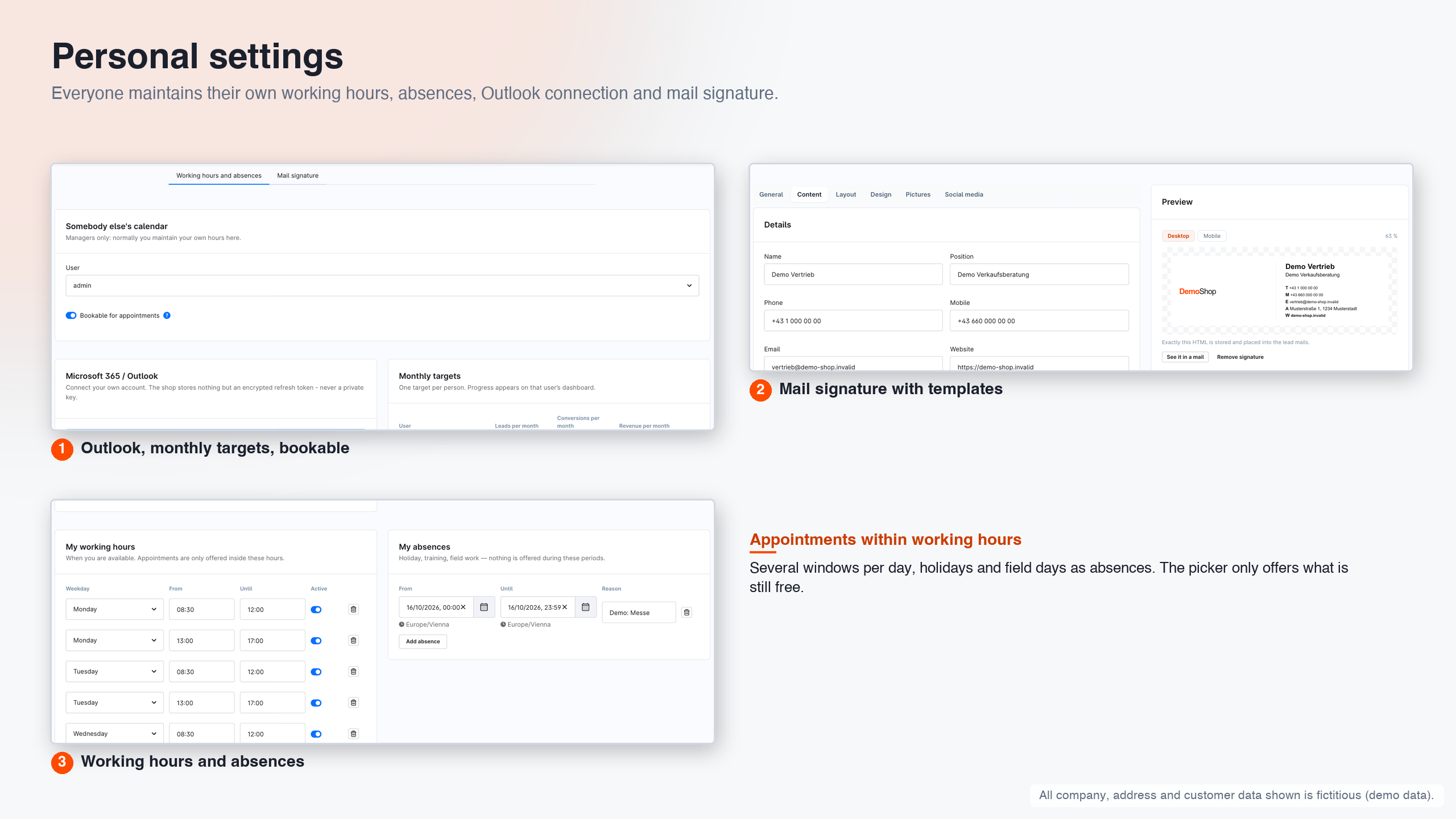Click Remove signature
The width and height of the screenshot is (1456, 819).
point(1240,357)
